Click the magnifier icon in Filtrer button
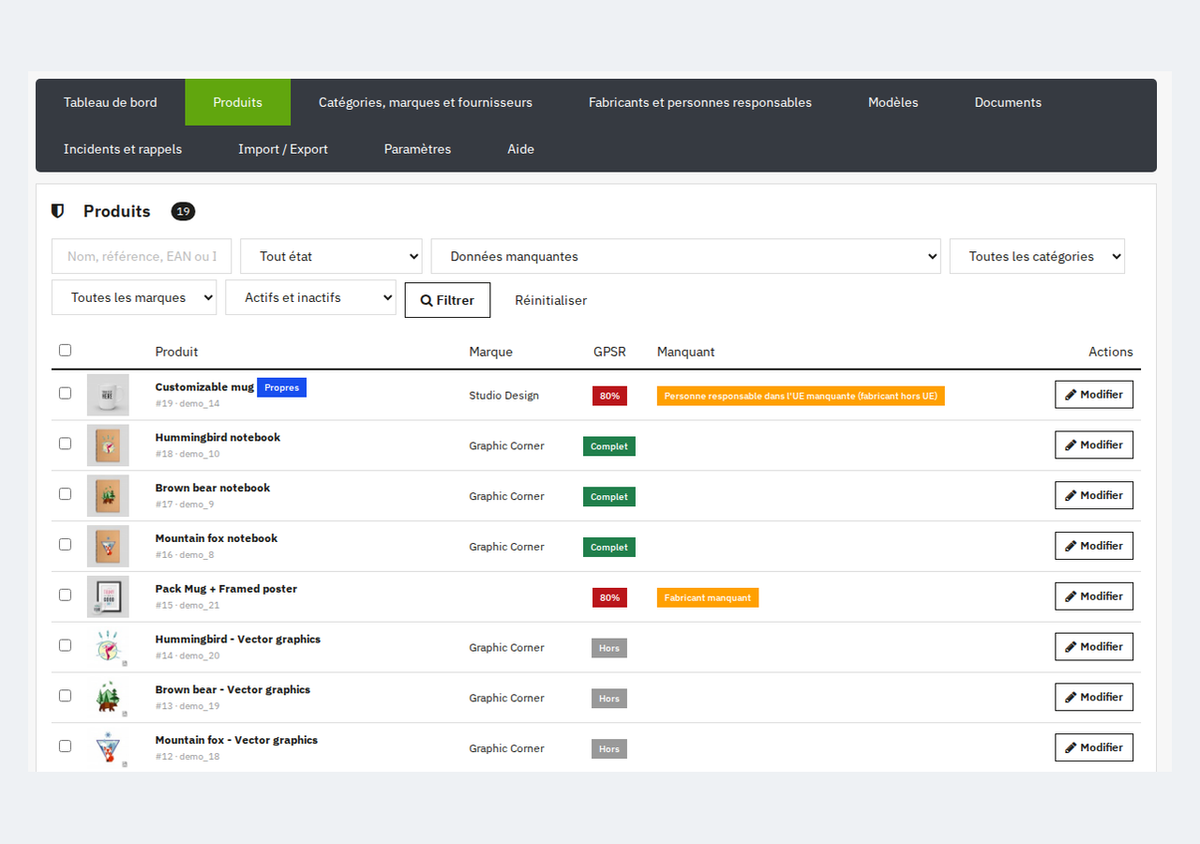1200x844 pixels. click(427, 301)
